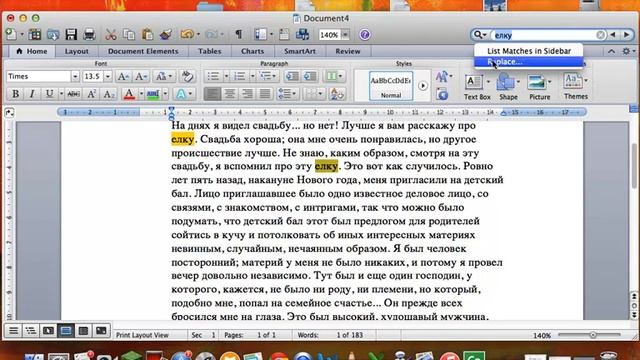Switch to Charts tab
Screen dimensions: 640x360
(x=252, y=51)
